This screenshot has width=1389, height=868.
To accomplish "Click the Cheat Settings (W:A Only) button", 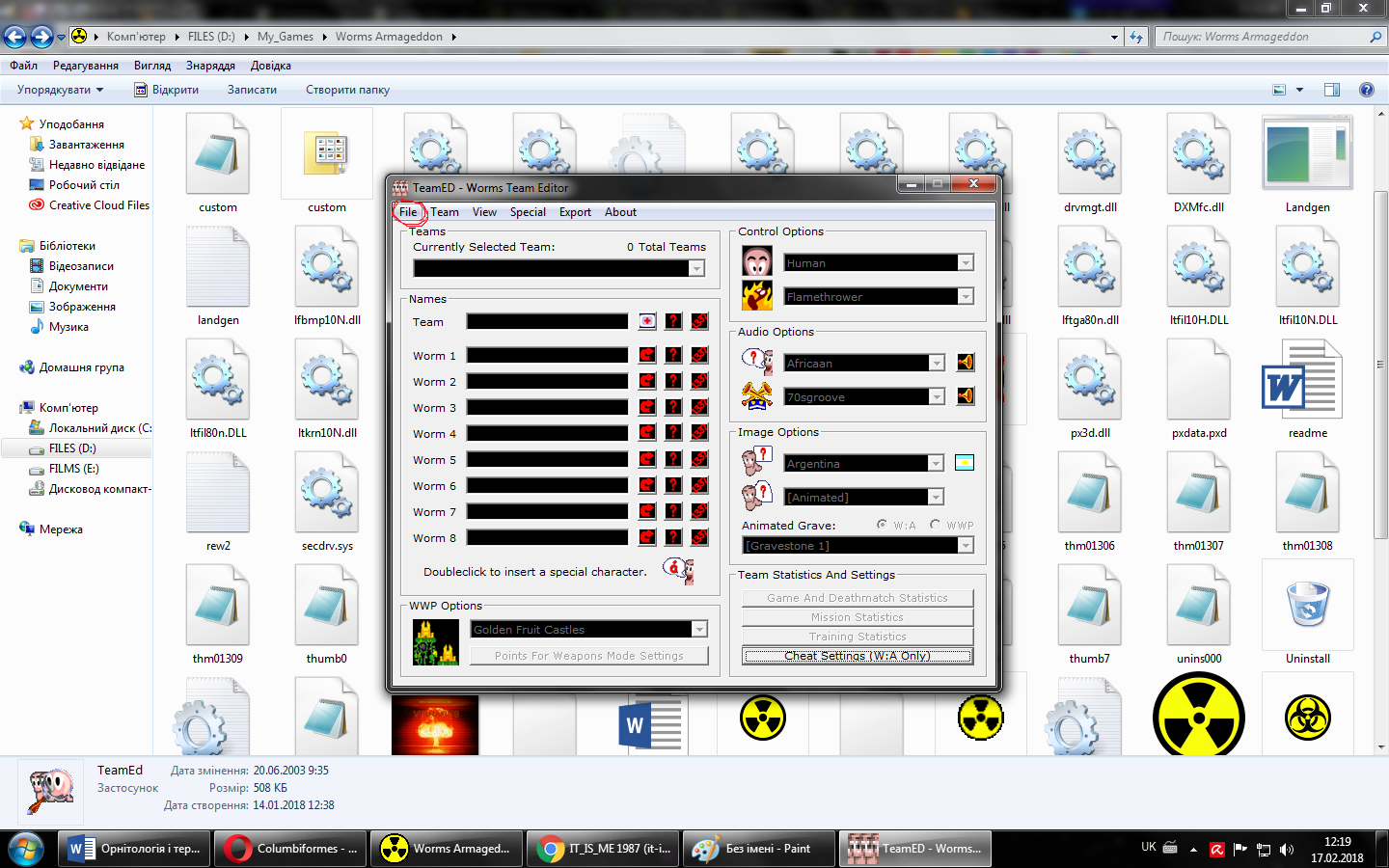I will tap(857, 656).
